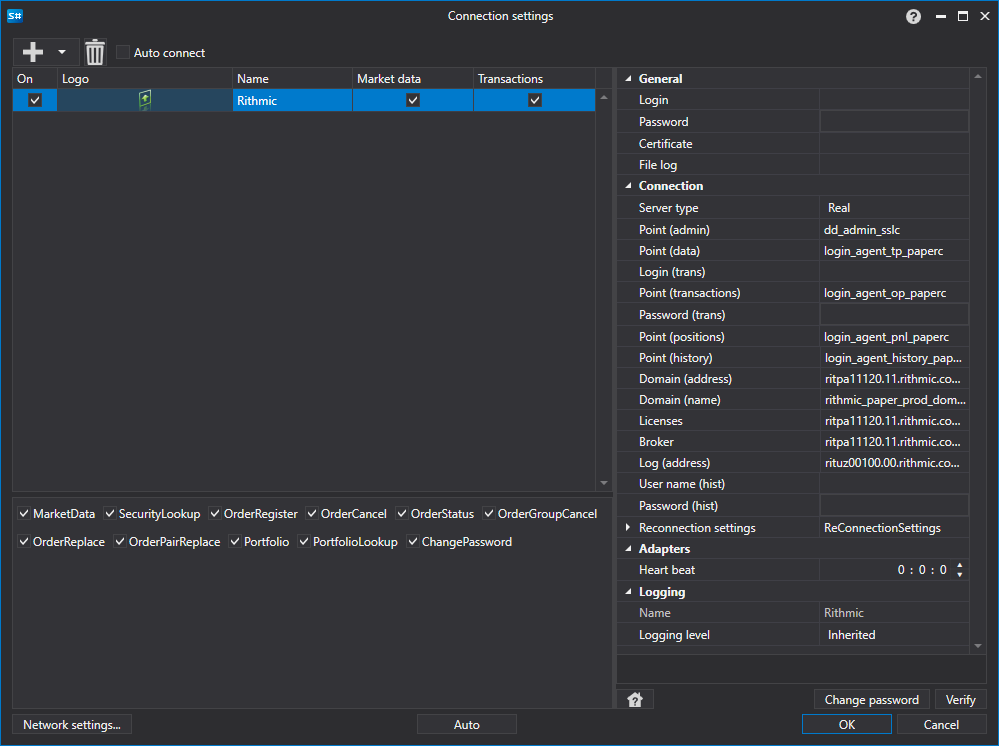Click the Login input field in General
This screenshot has height=746, width=999.
point(894,100)
